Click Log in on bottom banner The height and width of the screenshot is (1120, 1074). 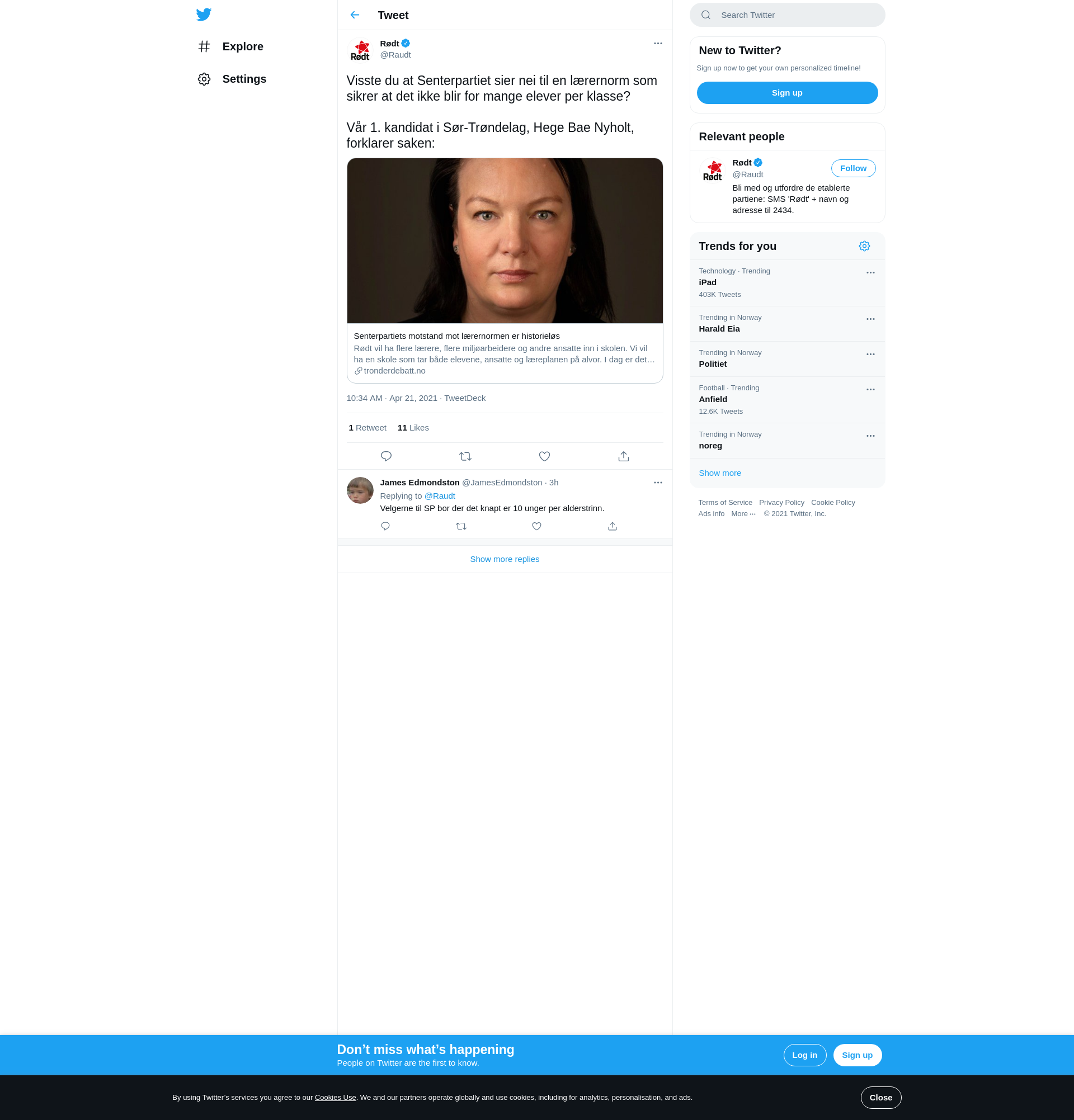805,1056
